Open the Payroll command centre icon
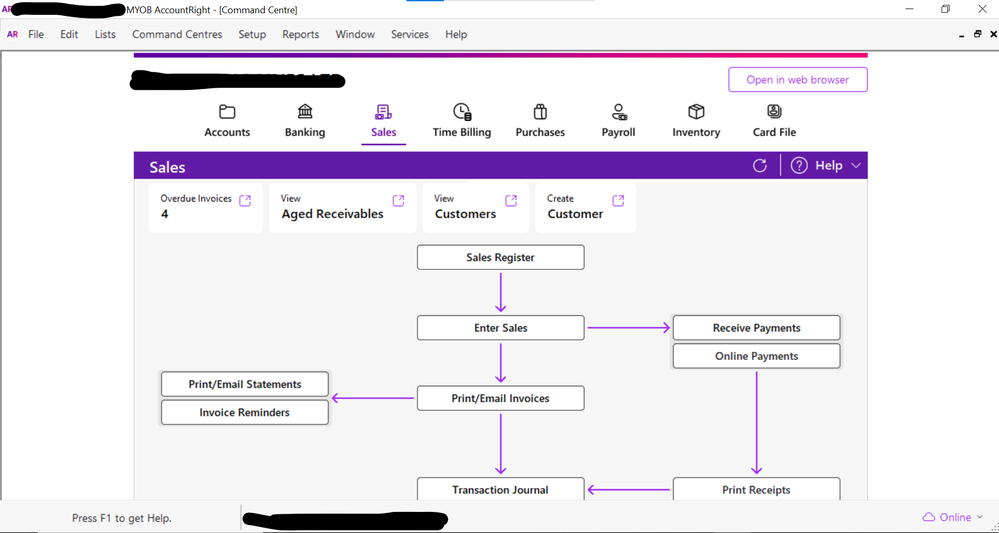Viewport: 999px width, 533px height. [618, 112]
